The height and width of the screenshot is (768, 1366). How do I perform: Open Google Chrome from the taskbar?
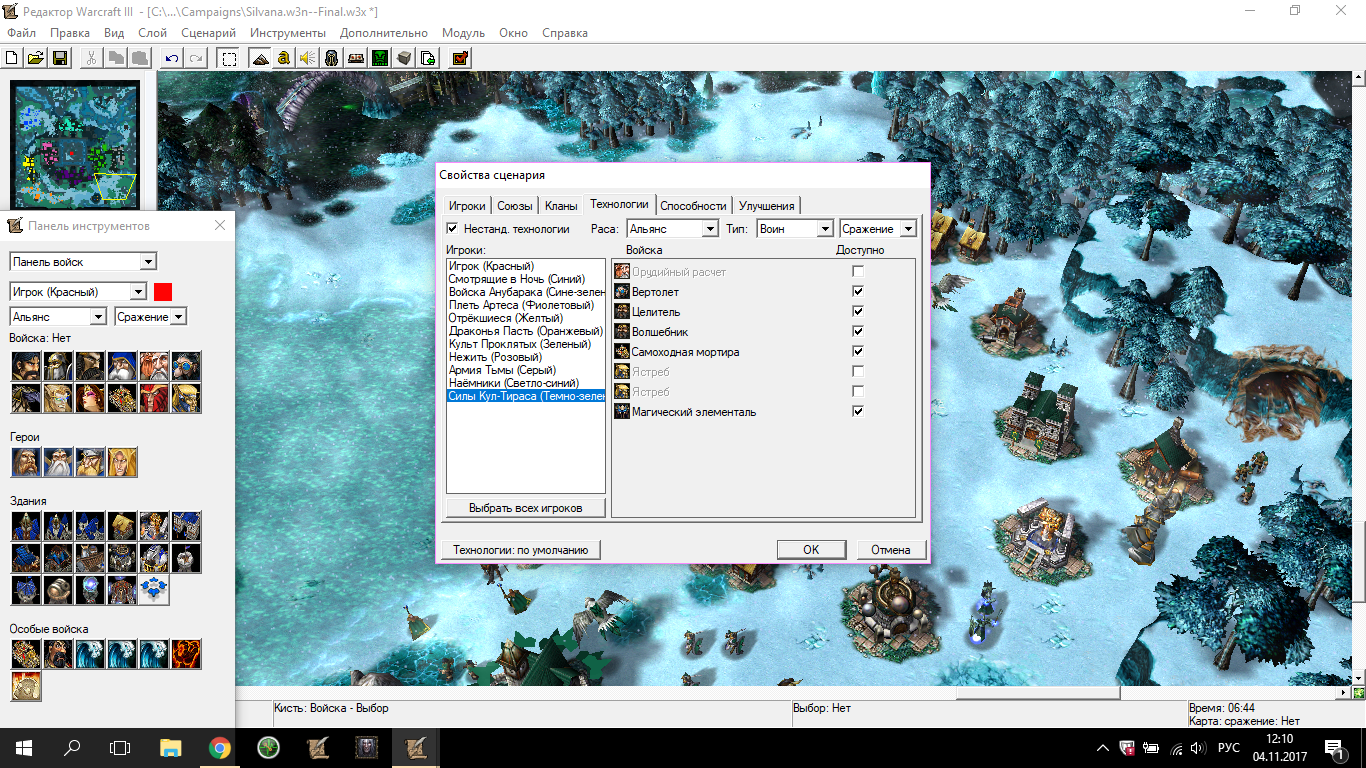pyautogui.click(x=220, y=747)
